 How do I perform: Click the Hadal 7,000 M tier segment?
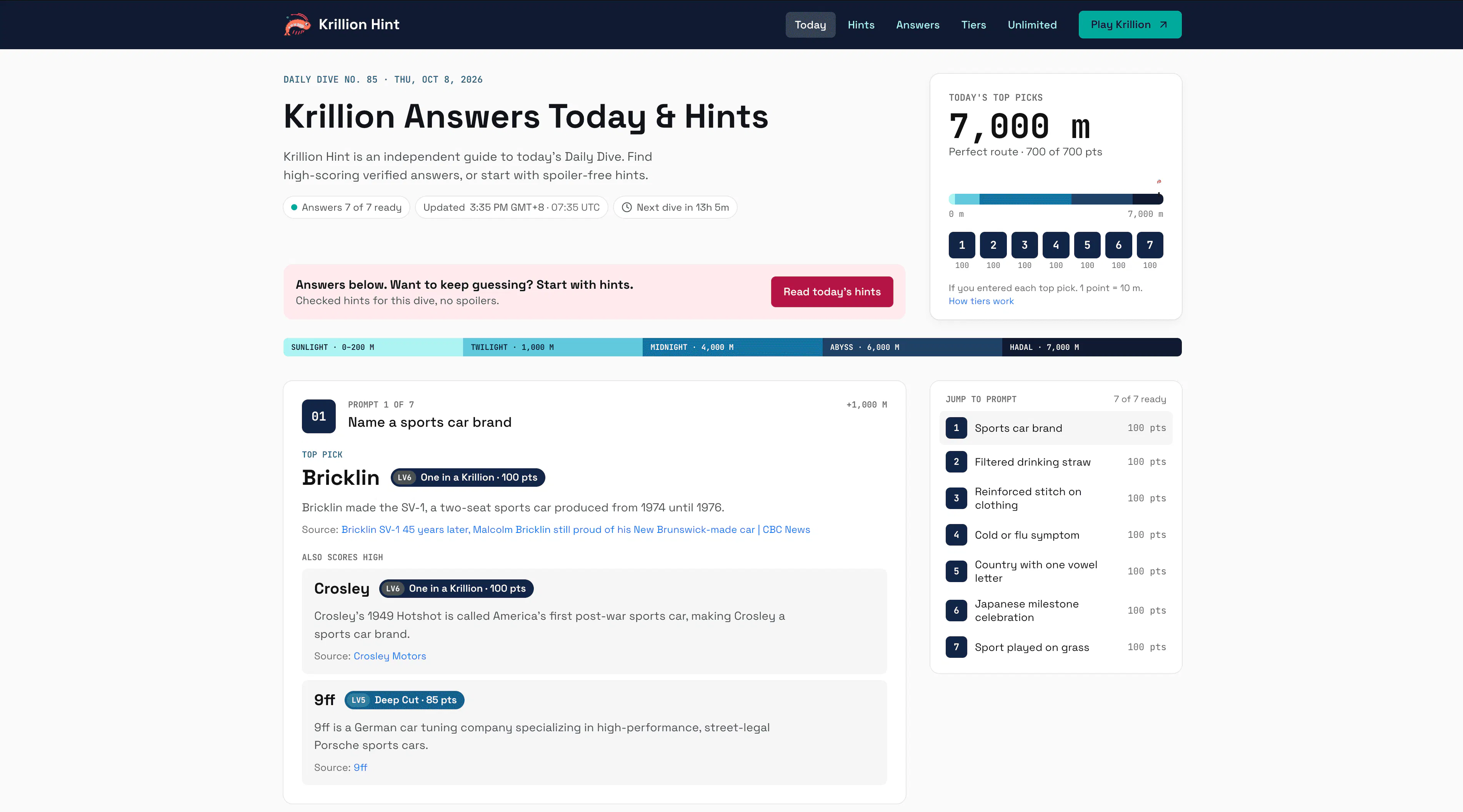click(1091, 347)
